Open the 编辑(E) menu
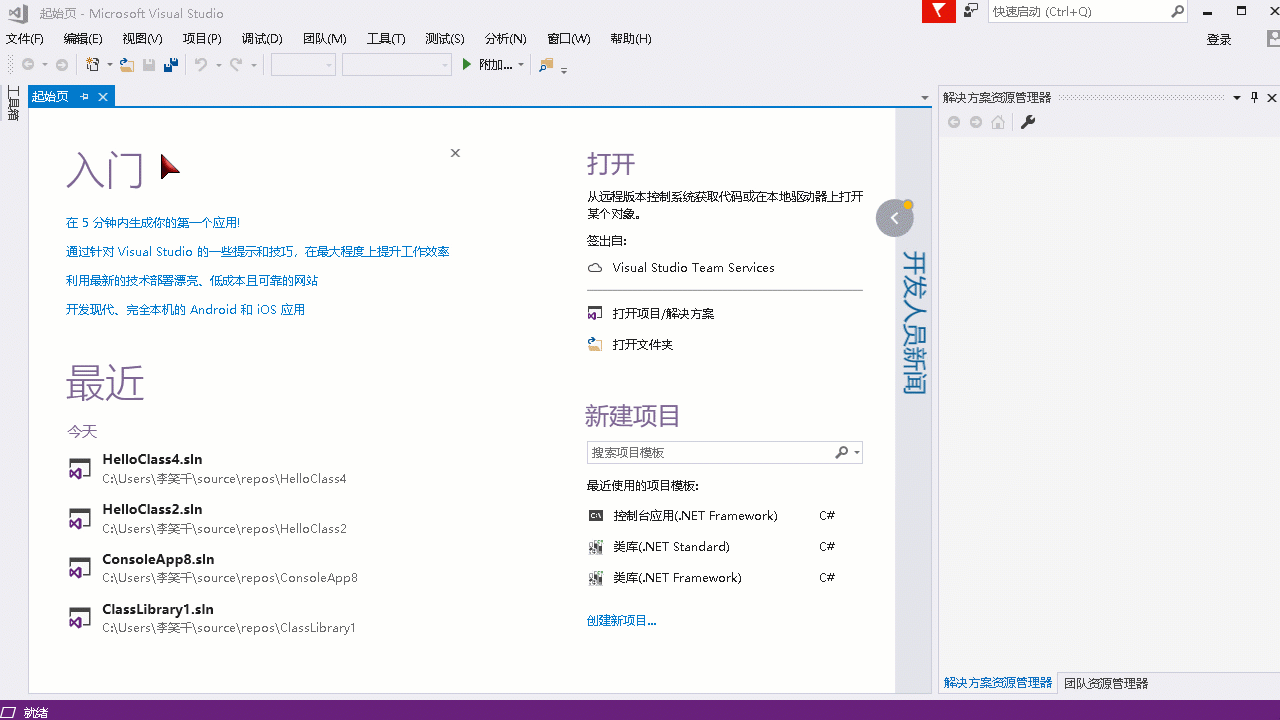Screen dimensions: 1280x720 click(x=83, y=39)
